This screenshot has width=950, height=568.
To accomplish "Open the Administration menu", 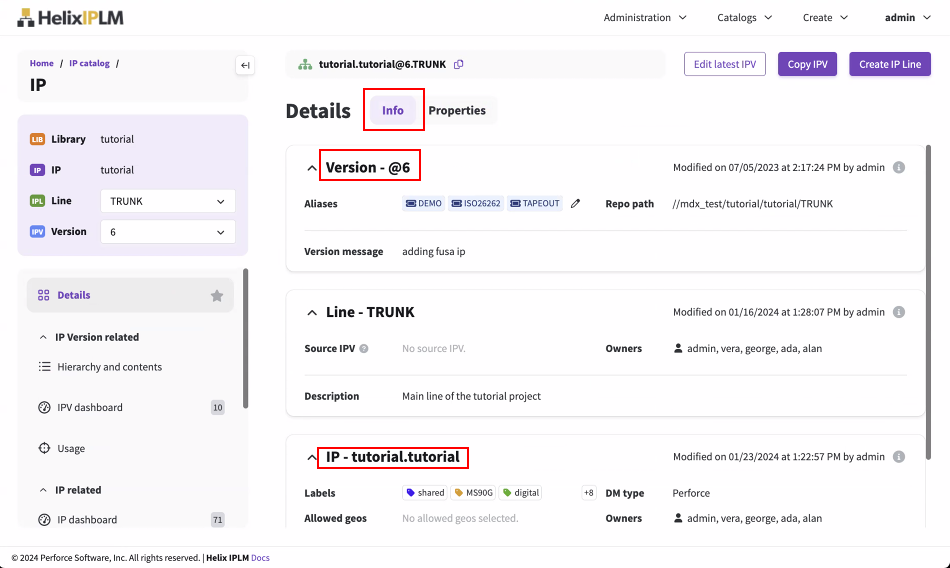I will pos(646,17).
